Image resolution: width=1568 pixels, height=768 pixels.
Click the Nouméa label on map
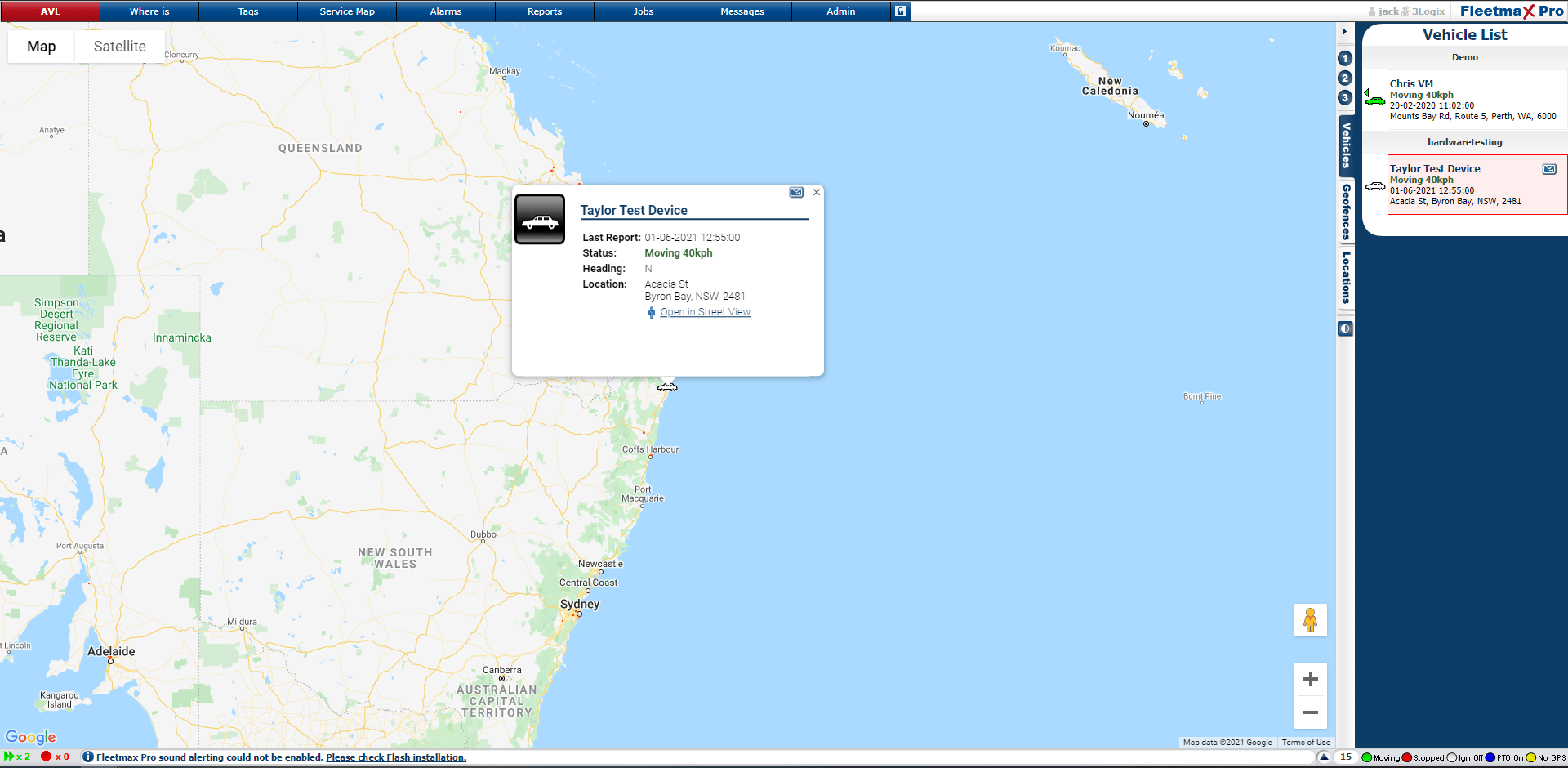[1146, 115]
